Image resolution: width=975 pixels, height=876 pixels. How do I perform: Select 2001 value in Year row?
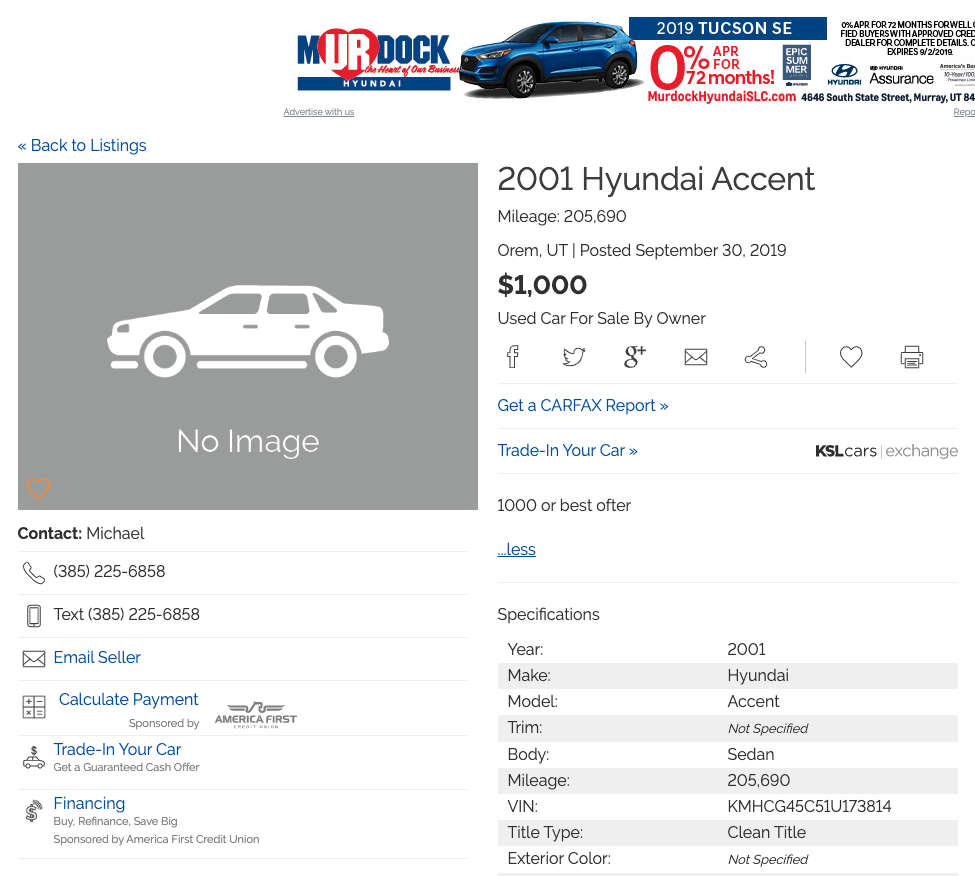pyautogui.click(x=746, y=649)
